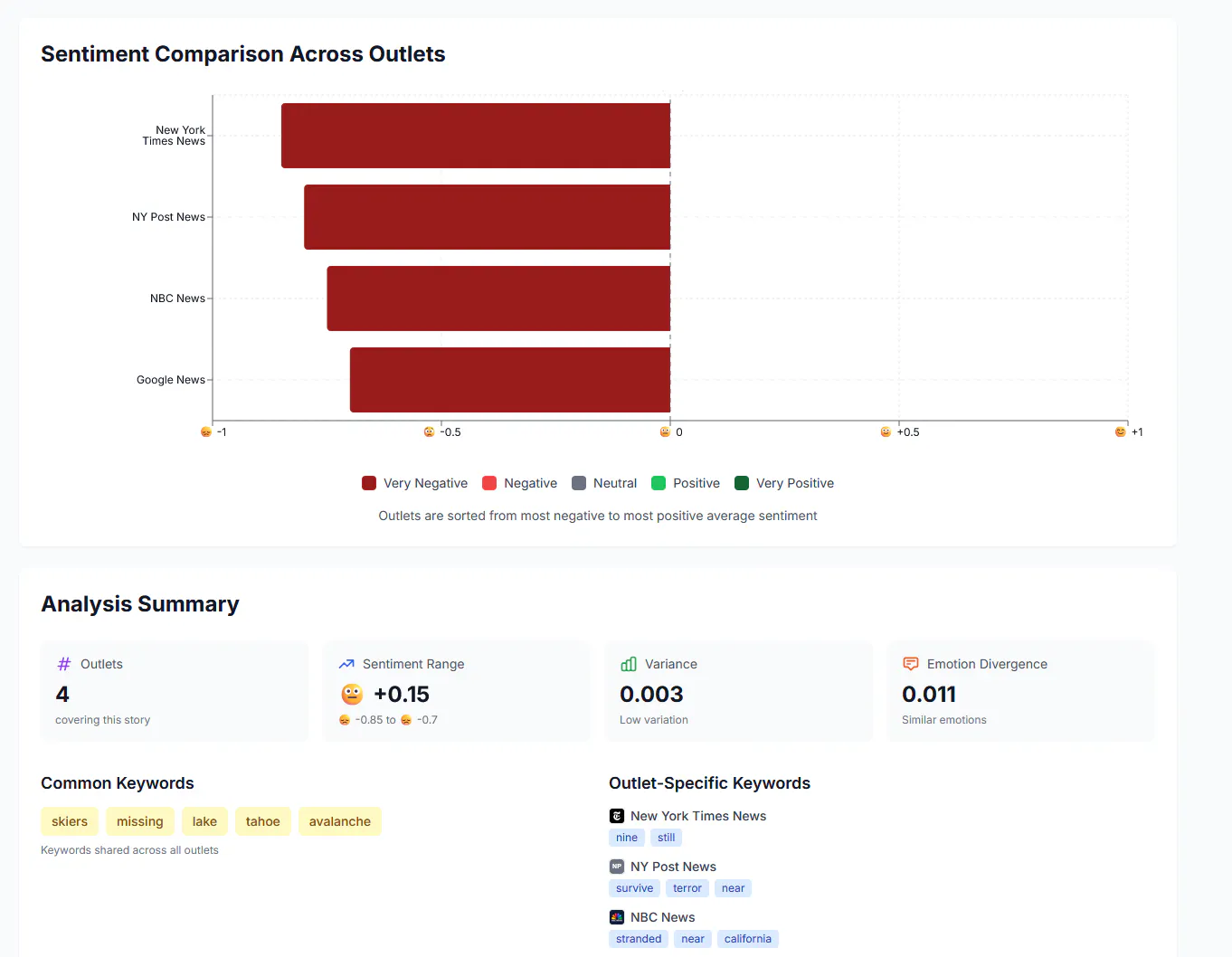Screen dimensions: 1232x957
Task: Click the speech bubble icon beside Emotion Divergence
Action: pos(911,664)
